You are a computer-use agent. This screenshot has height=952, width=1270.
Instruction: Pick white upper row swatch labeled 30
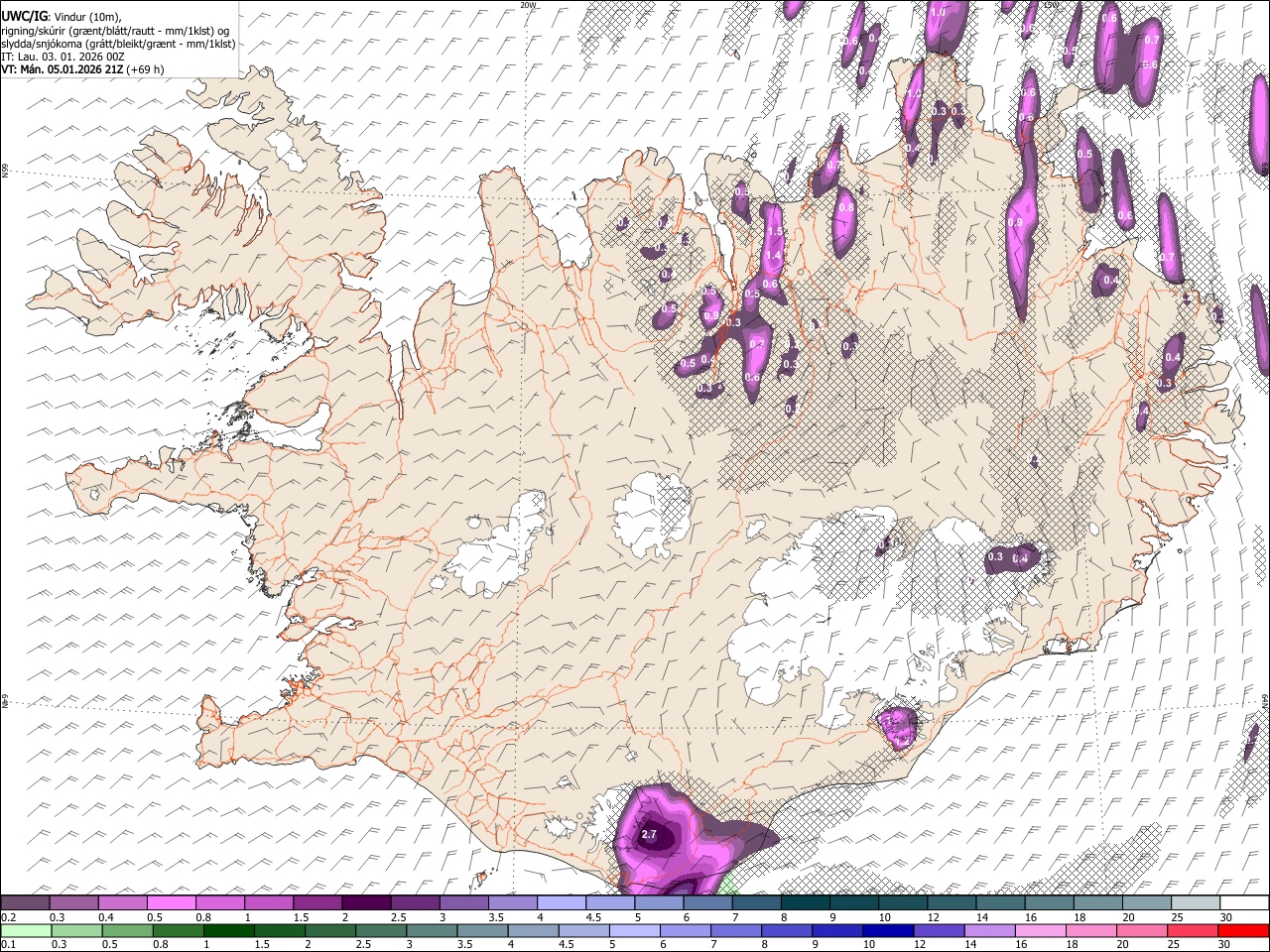[1244, 902]
